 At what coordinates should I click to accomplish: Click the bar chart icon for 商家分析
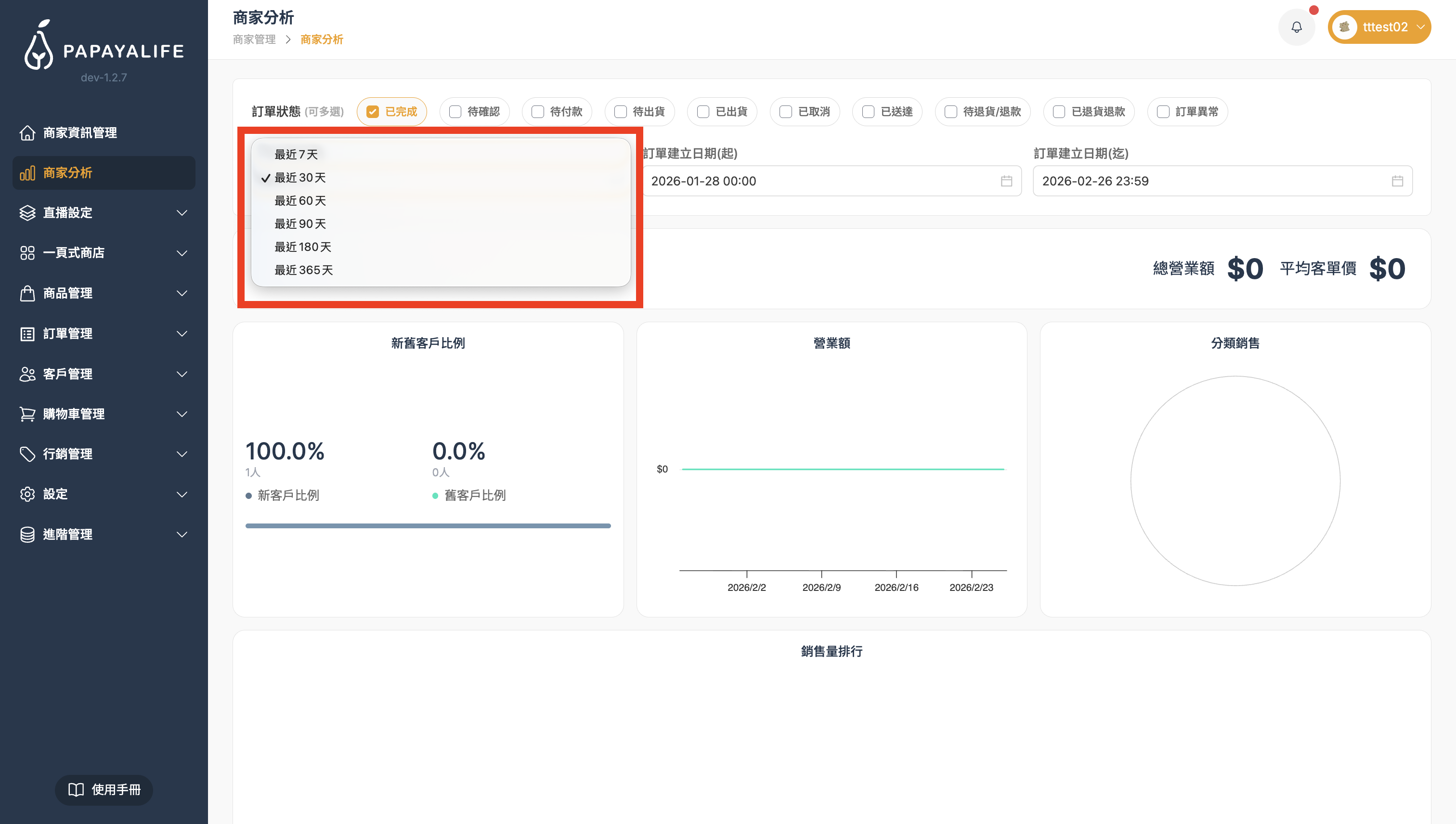click(x=27, y=172)
